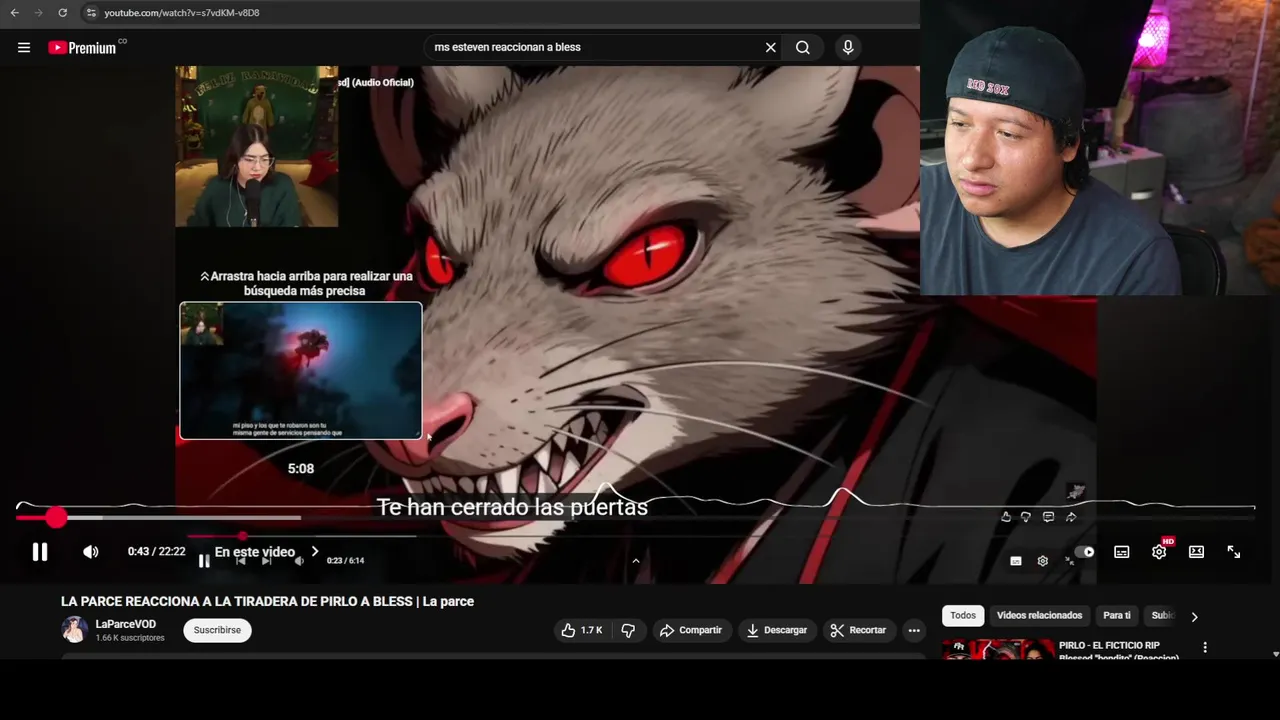Select the 'Videos relacionados' chip

[1039, 616]
